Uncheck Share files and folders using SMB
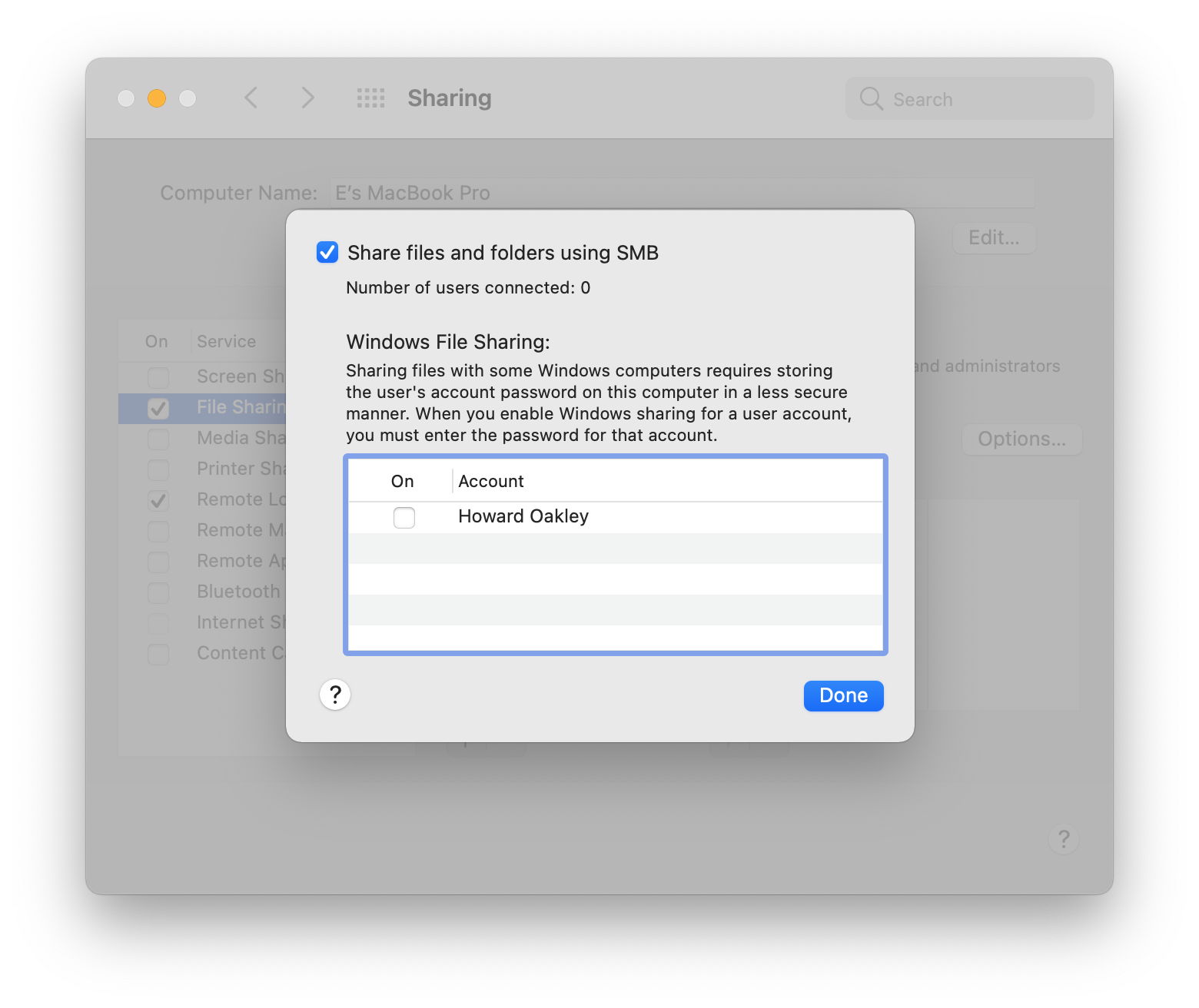 pyautogui.click(x=327, y=253)
